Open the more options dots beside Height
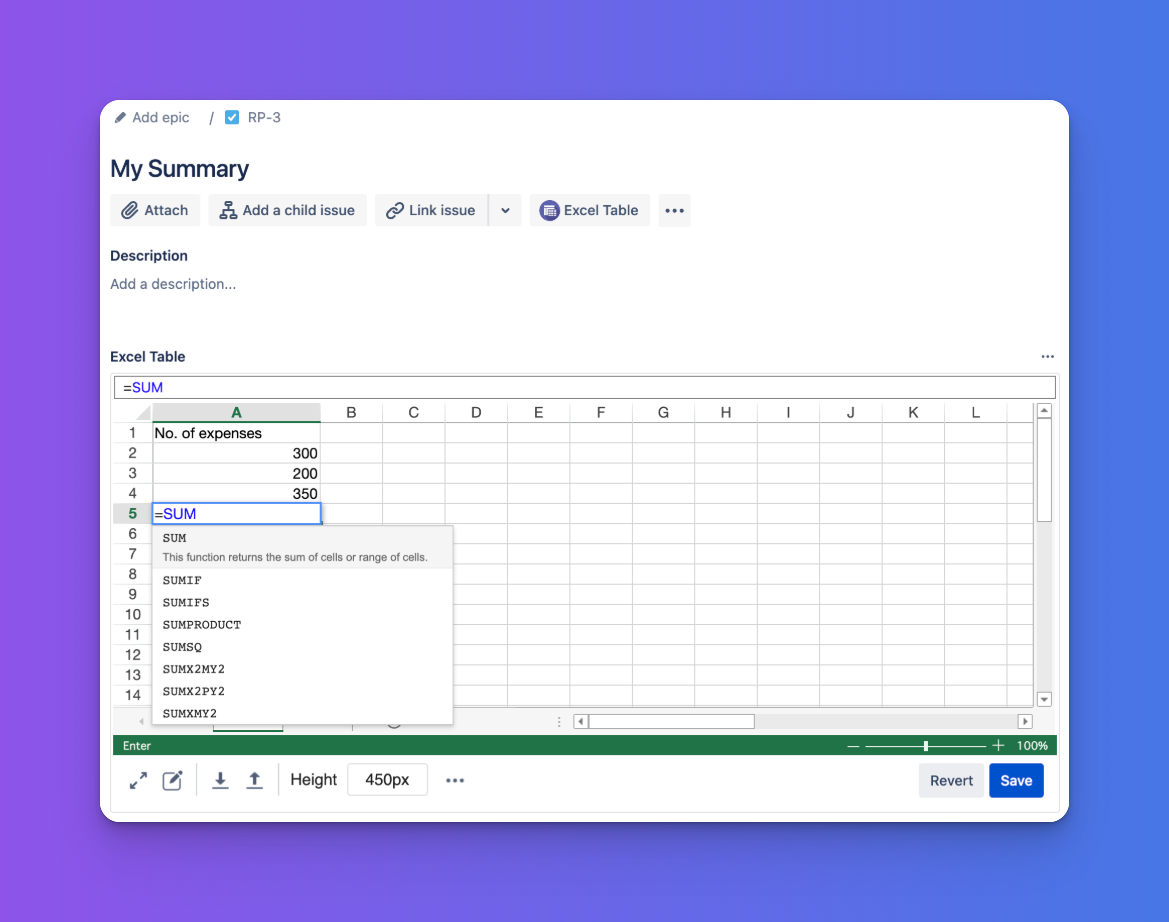Image resolution: width=1169 pixels, height=922 pixels. 455,781
